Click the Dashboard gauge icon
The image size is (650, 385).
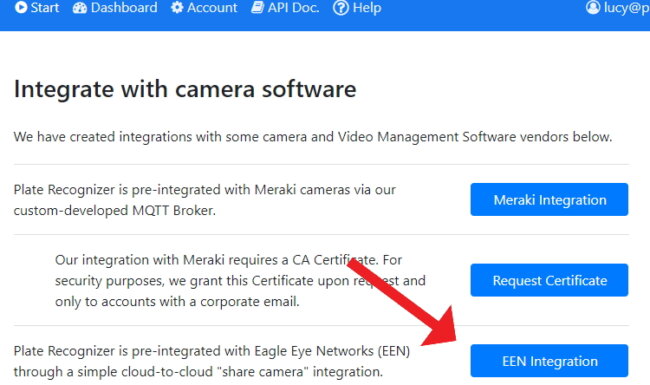pyautogui.click(x=80, y=8)
